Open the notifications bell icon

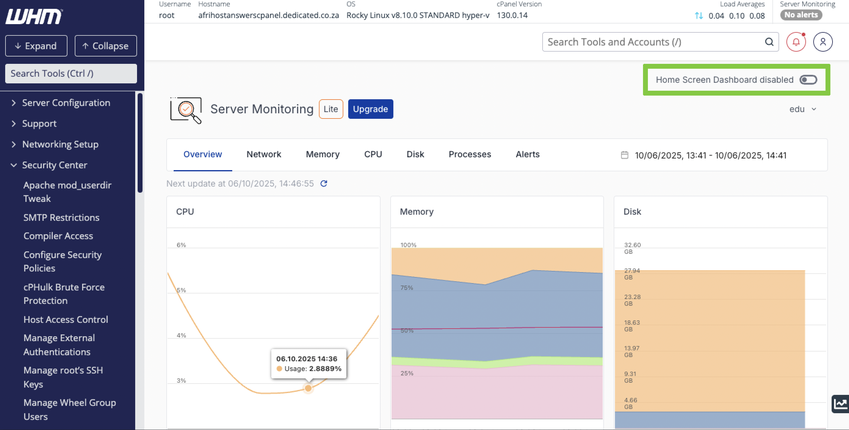click(796, 42)
